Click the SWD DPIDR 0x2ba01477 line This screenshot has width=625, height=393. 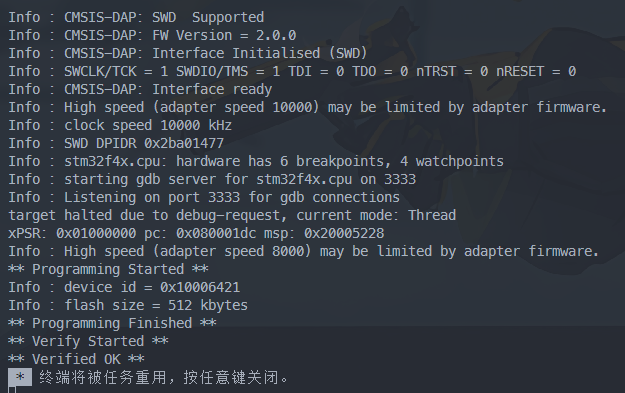(x=116, y=143)
